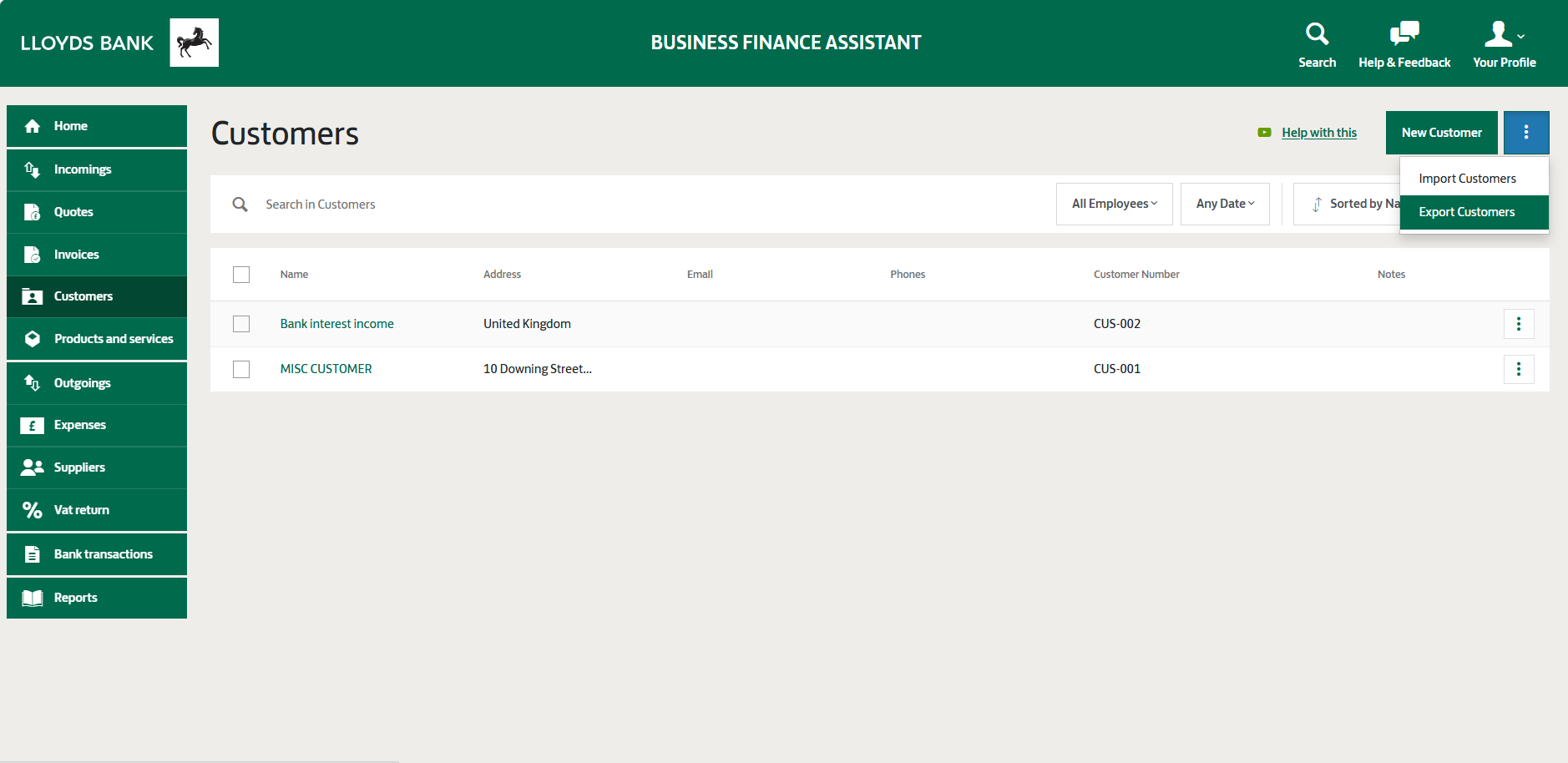Open Products and services in sidebar
This screenshot has width=1568, height=763.
(97, 339)
